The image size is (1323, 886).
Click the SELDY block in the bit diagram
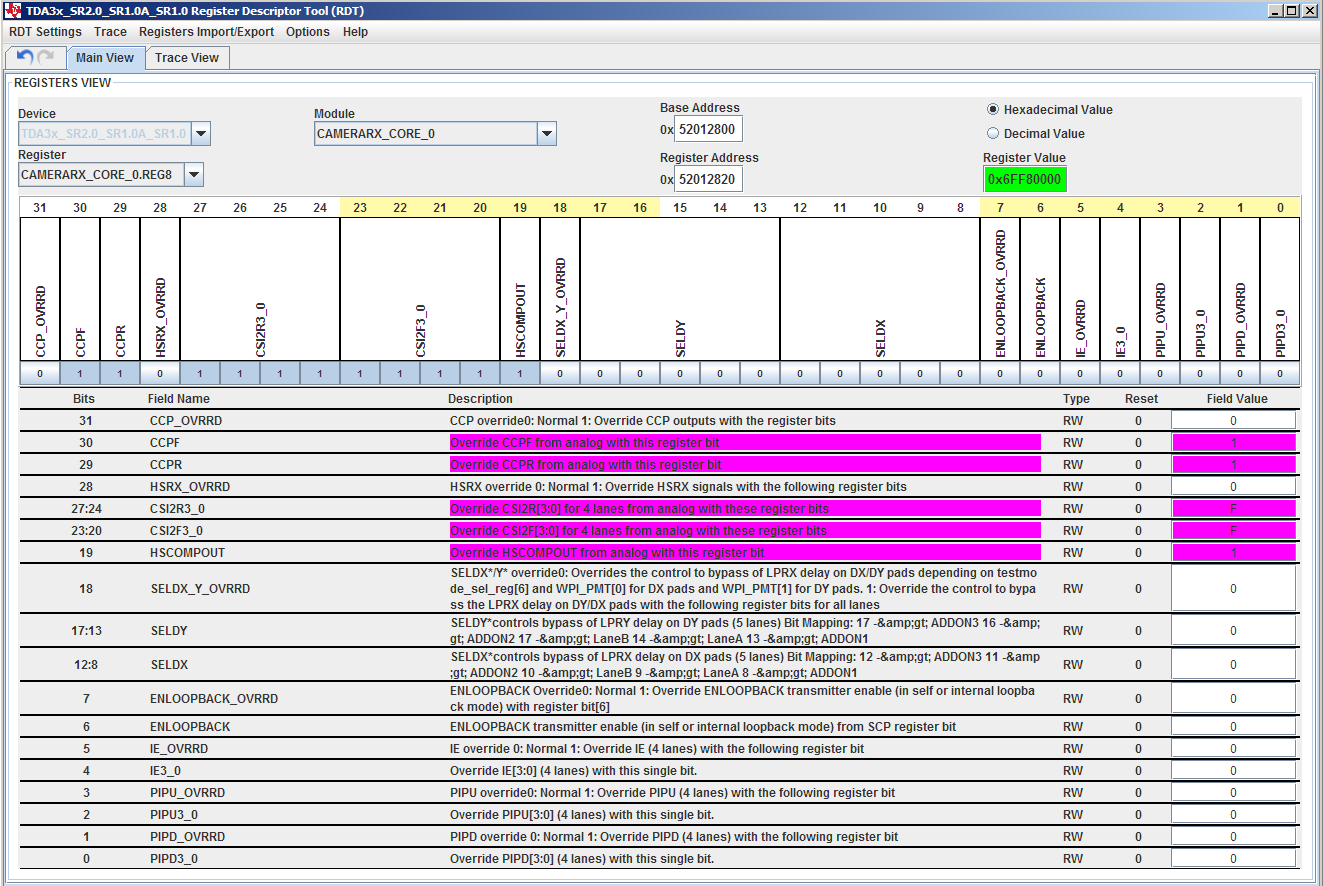click(x=680, y=289)
